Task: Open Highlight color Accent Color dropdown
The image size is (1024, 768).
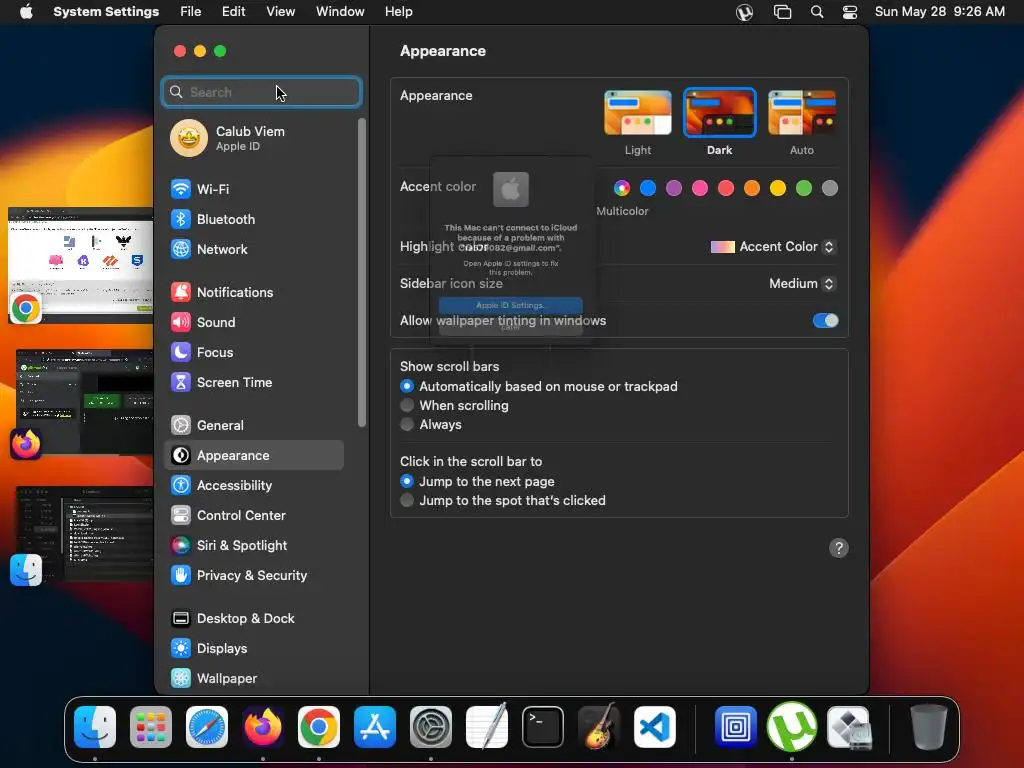Action: point(773,247)
